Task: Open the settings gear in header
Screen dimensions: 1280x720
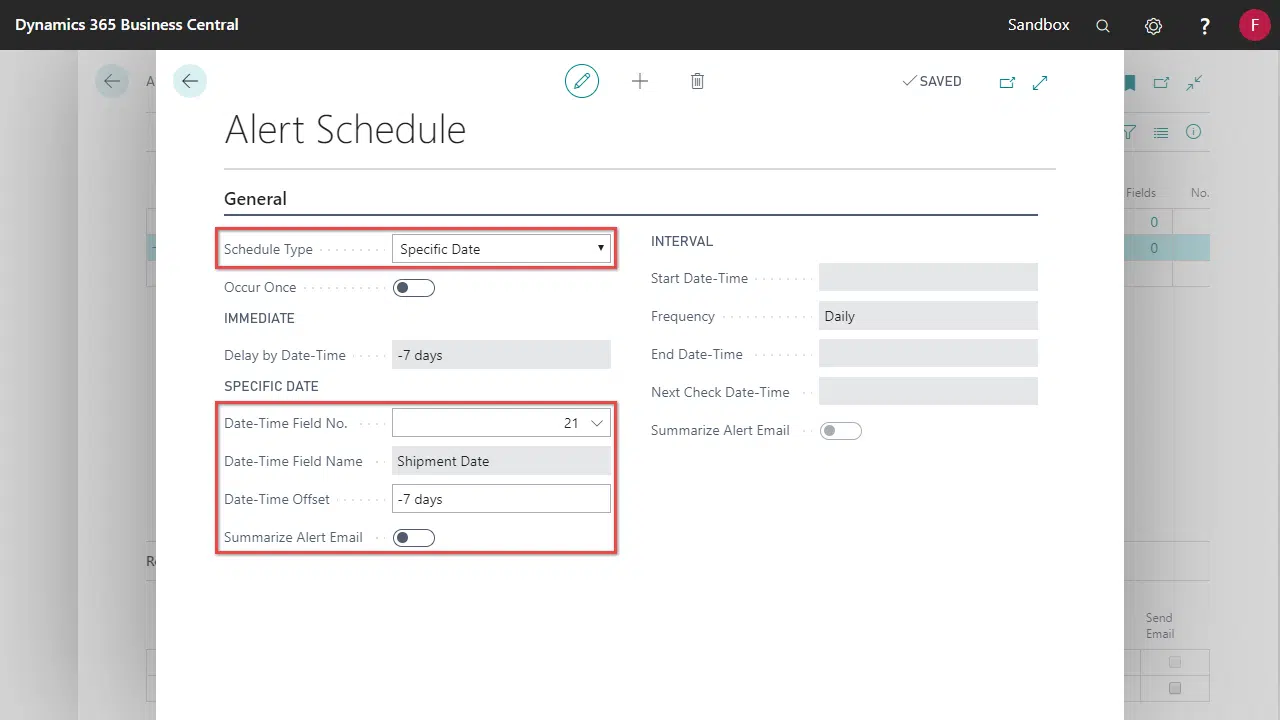Action: [1153, 26]
